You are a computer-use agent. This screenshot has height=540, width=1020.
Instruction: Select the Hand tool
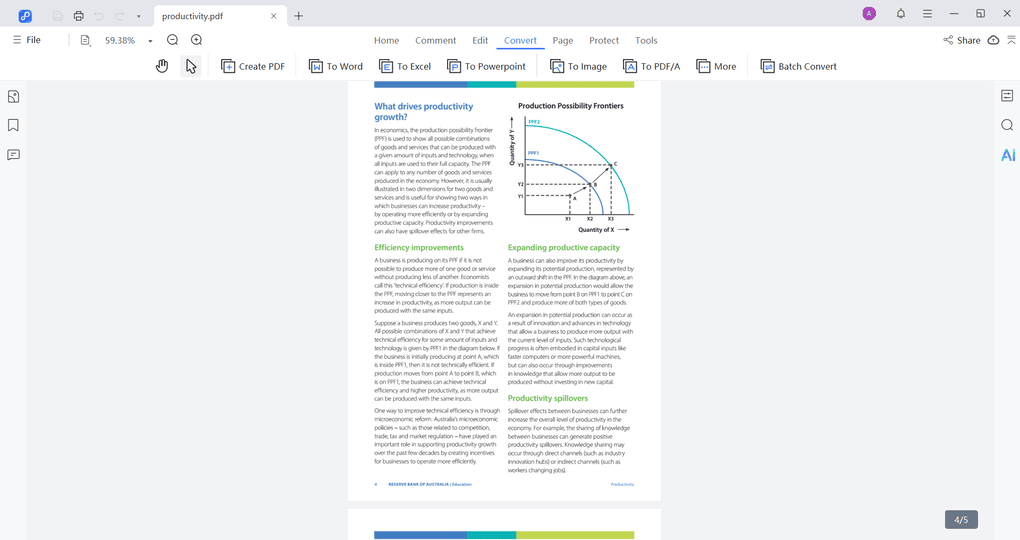[162, 66]
